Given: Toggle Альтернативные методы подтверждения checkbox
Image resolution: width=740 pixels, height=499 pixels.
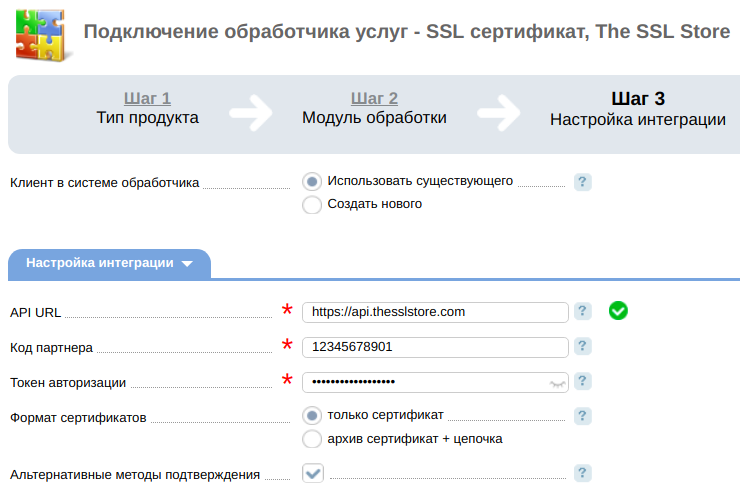Looking at the screenshot, I should click(x=313, y=473).
